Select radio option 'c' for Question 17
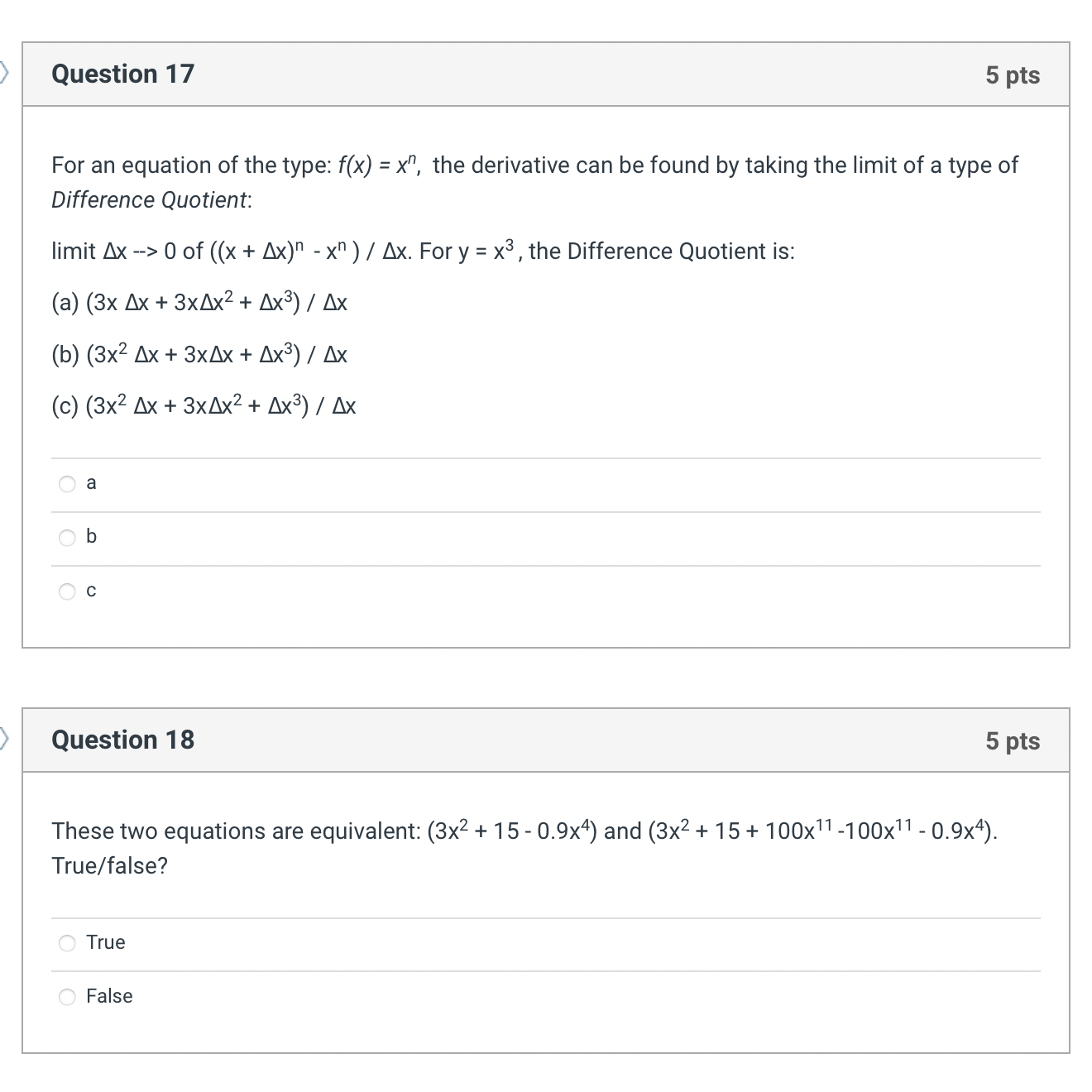Screen dimensions: 1092x1092 67,590
